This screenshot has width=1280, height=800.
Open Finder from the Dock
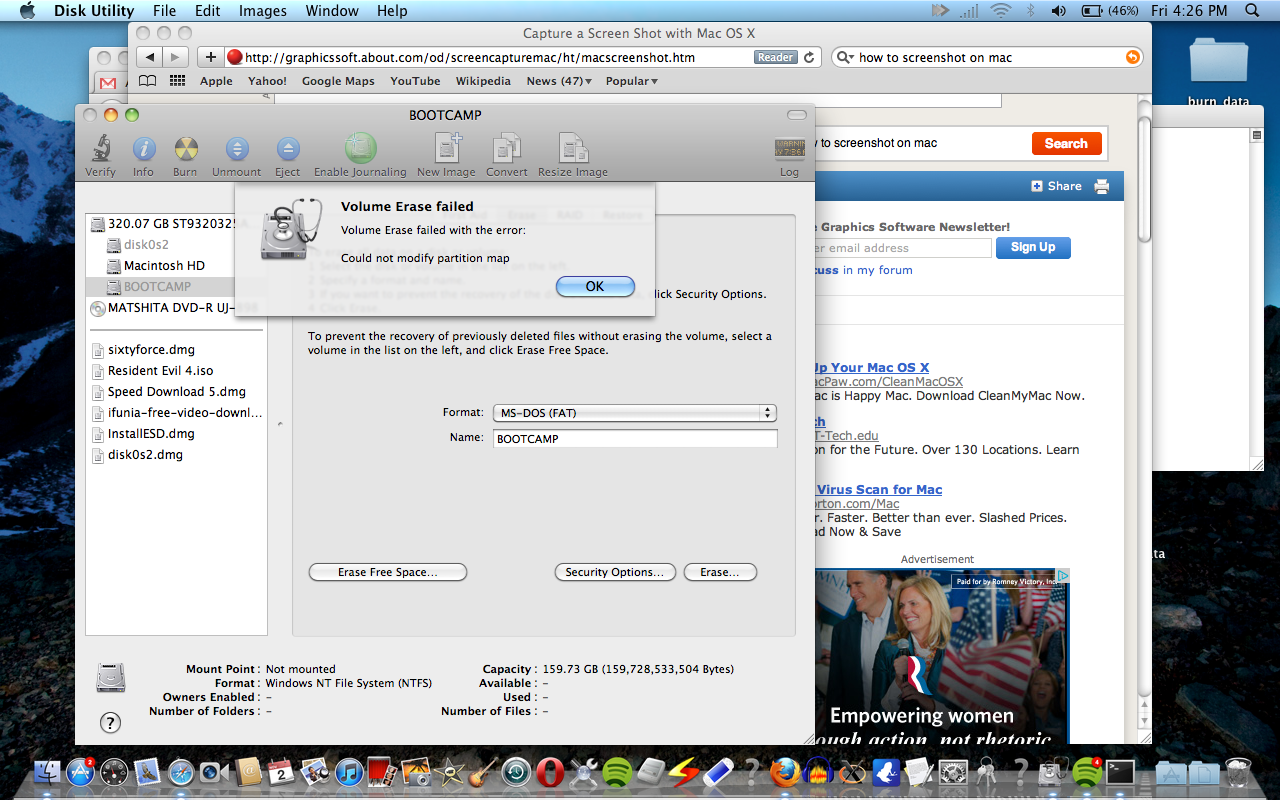click(x=47, y=772)
